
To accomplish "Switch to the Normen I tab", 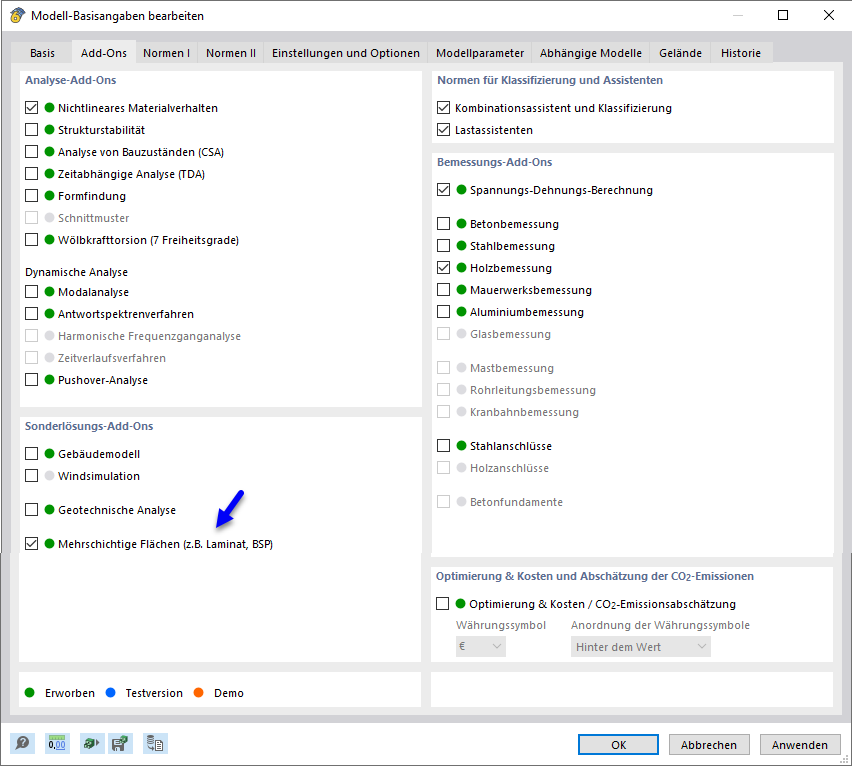I will pos(166,53).
